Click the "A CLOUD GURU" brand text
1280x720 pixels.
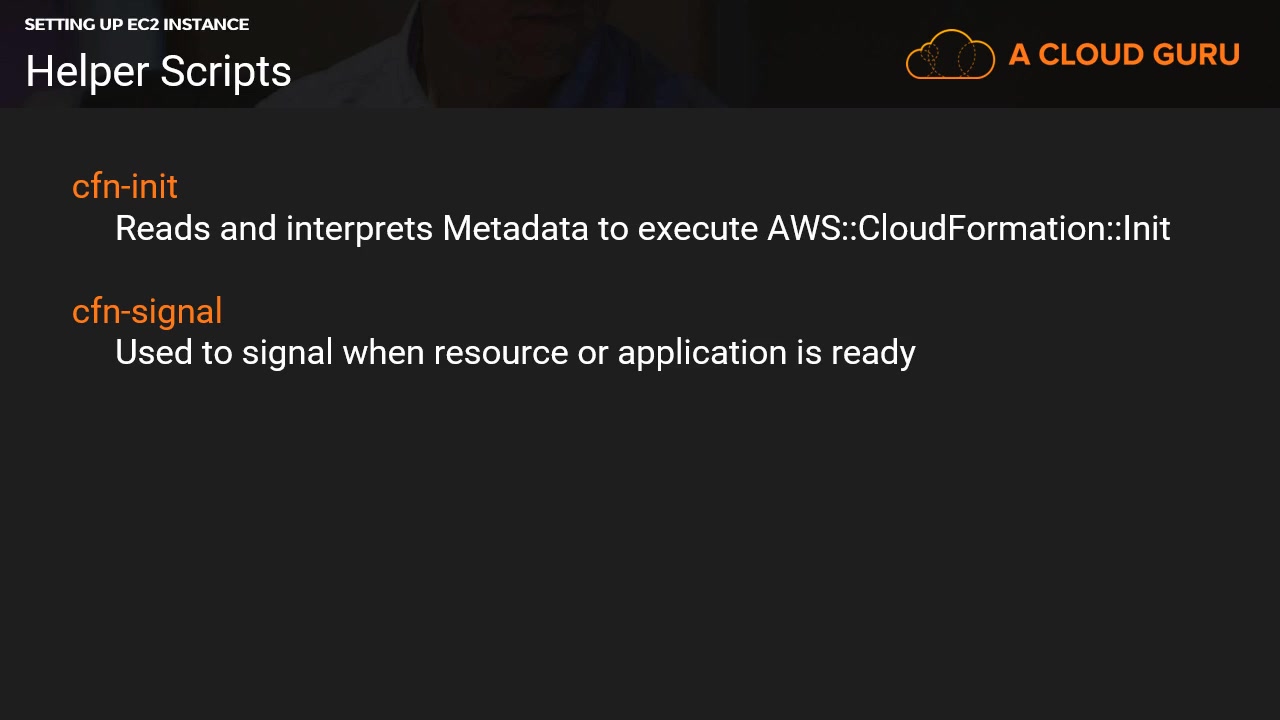pyautogui.click(x=1124, y=55)
